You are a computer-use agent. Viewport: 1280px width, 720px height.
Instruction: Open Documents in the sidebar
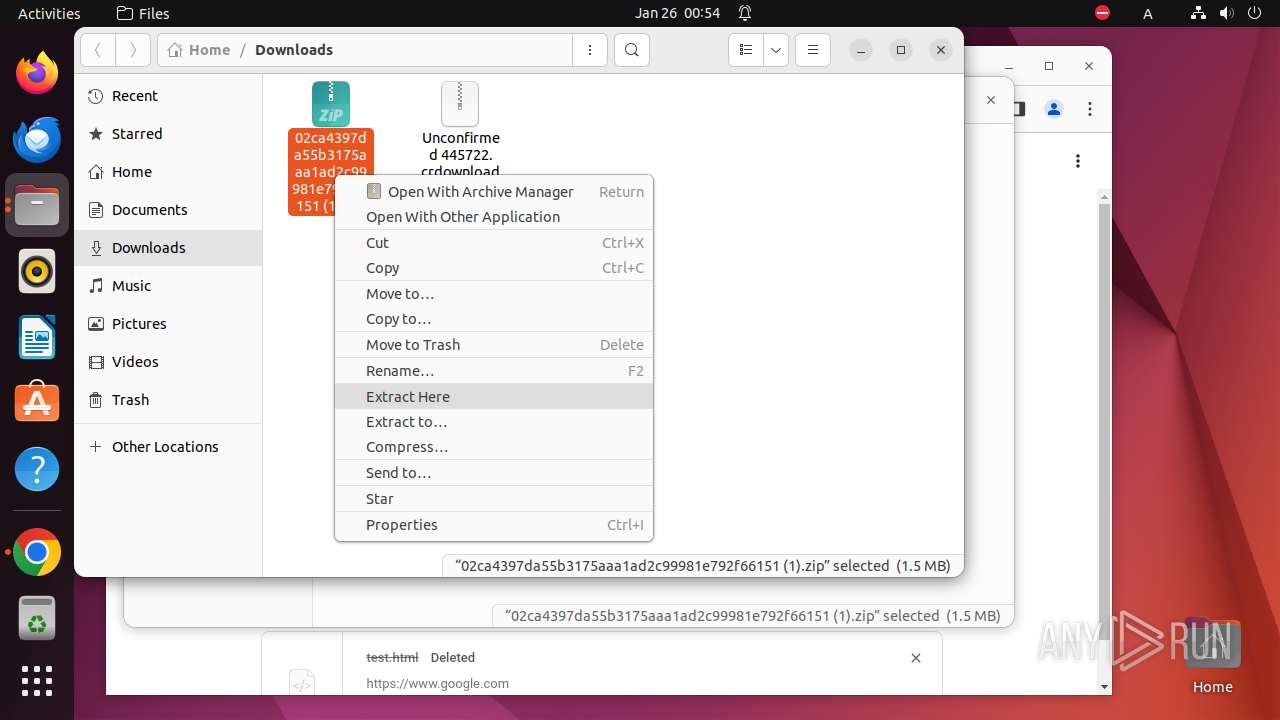point(168,210)
